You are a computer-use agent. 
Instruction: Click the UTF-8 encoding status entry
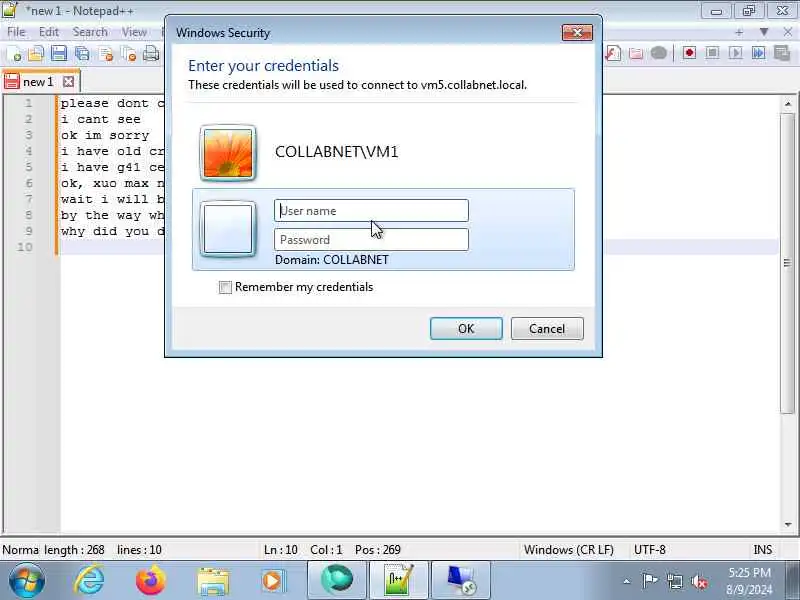click(649, 550)
